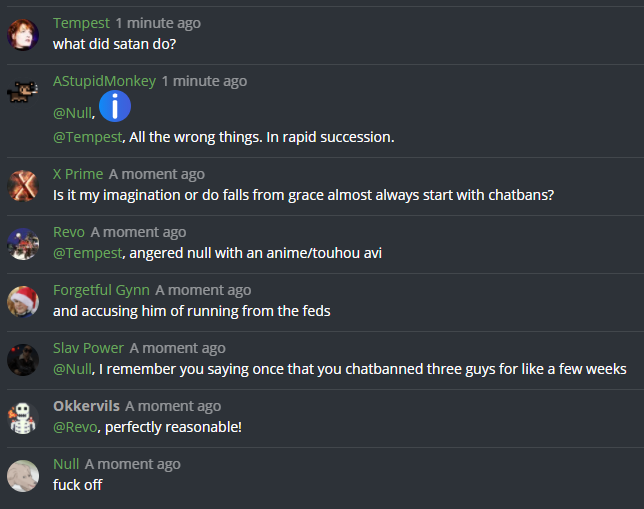
Task: Click X Prime's avatar icon
Action: pos(23,185)
